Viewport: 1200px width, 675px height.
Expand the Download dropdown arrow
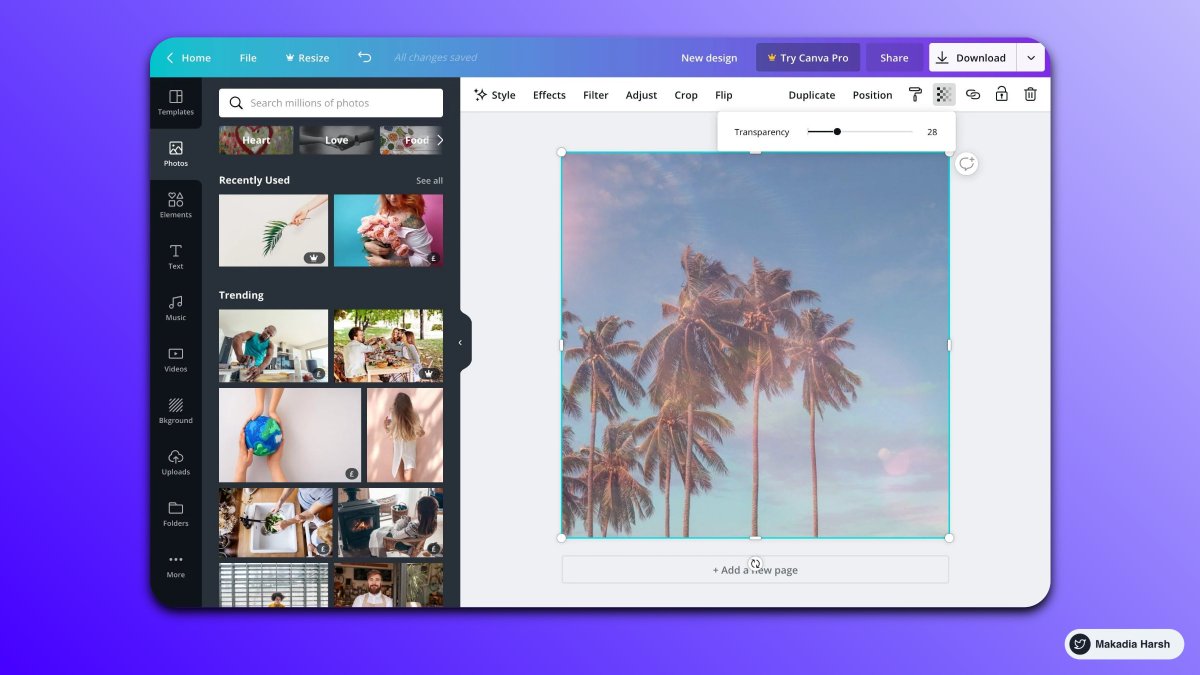pyautogui.click(x=1031, y=58)
